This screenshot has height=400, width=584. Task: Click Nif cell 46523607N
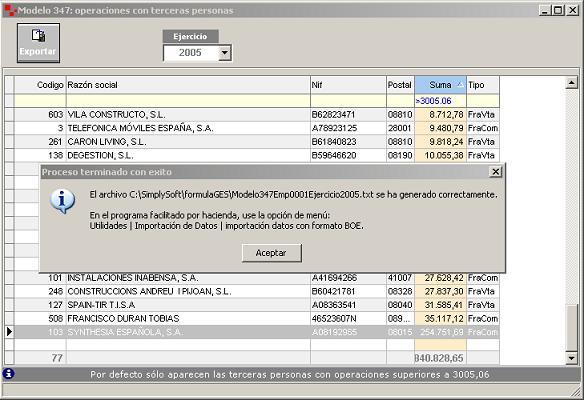tap(348, 318)
